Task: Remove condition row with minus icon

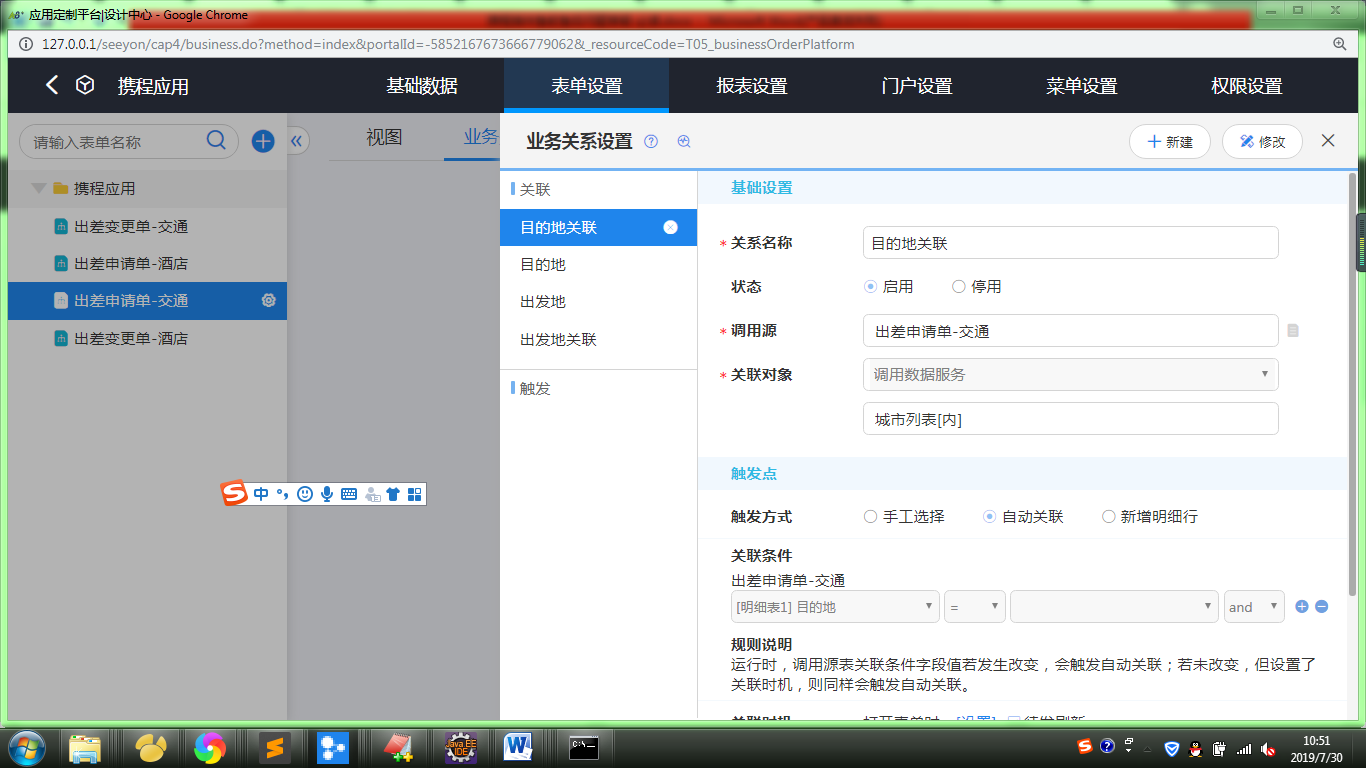Action: click(x=1321, y=606)
